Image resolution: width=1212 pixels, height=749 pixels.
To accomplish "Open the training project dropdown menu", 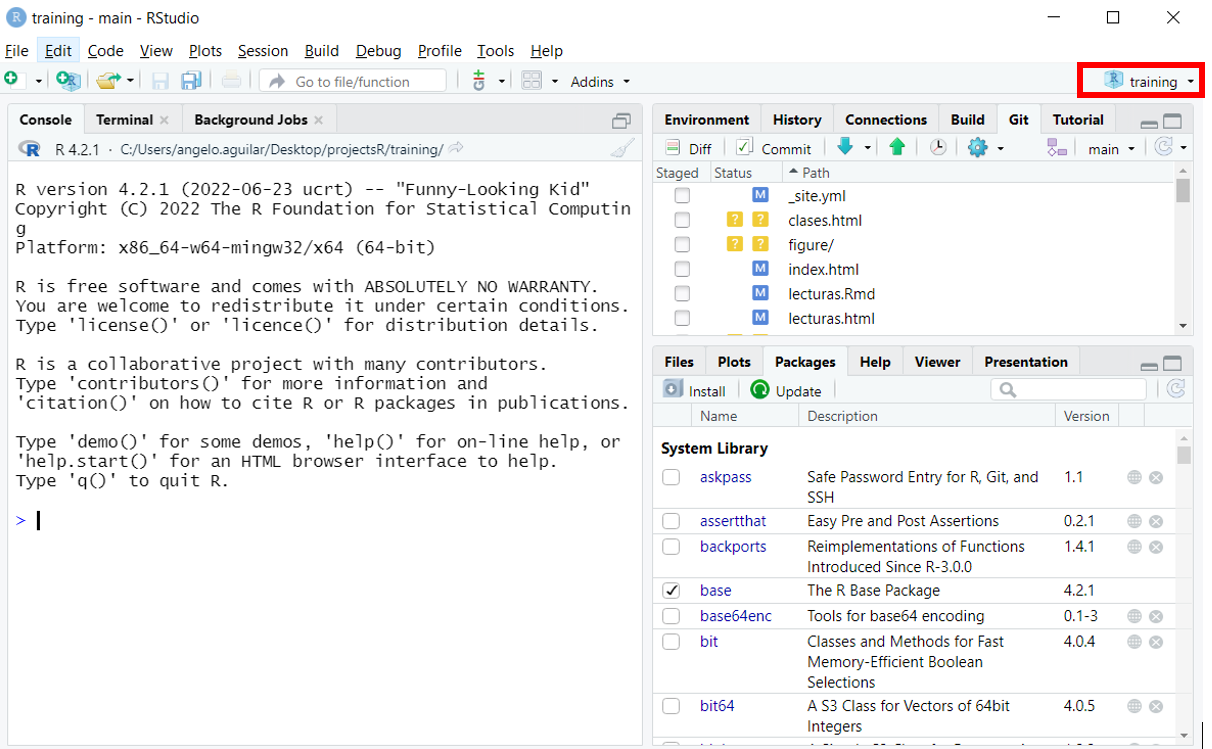I will pyautogui.click(x=1149, y=81).
